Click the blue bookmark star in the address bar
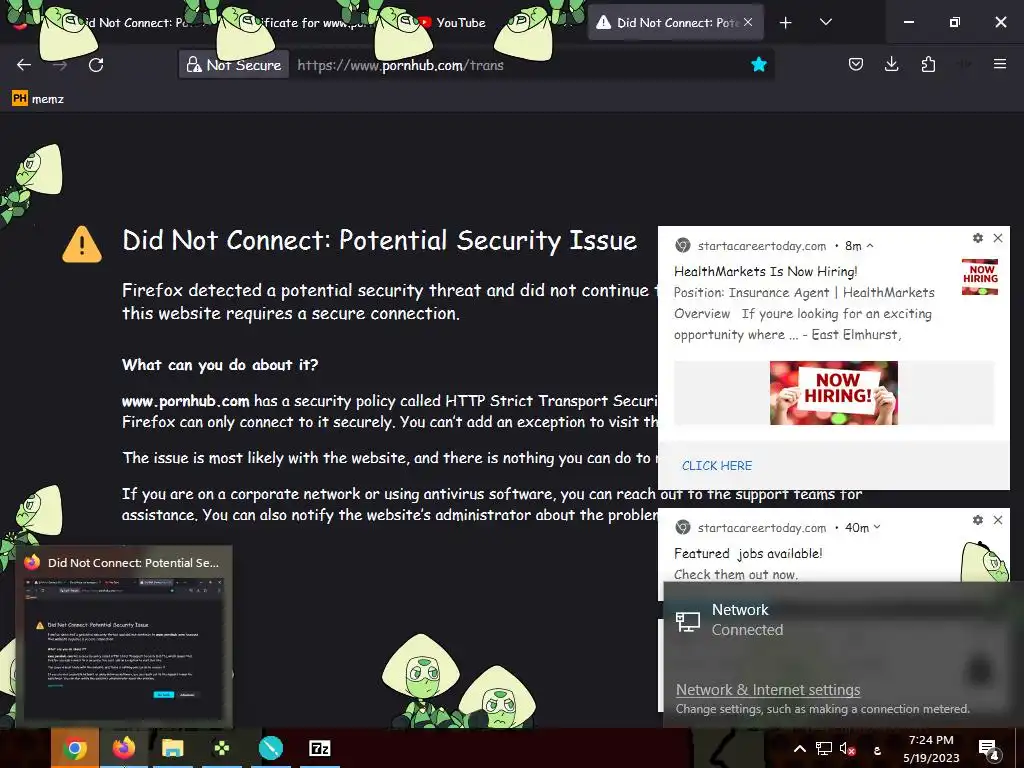 pyautogui.click(x=758, y=64)
